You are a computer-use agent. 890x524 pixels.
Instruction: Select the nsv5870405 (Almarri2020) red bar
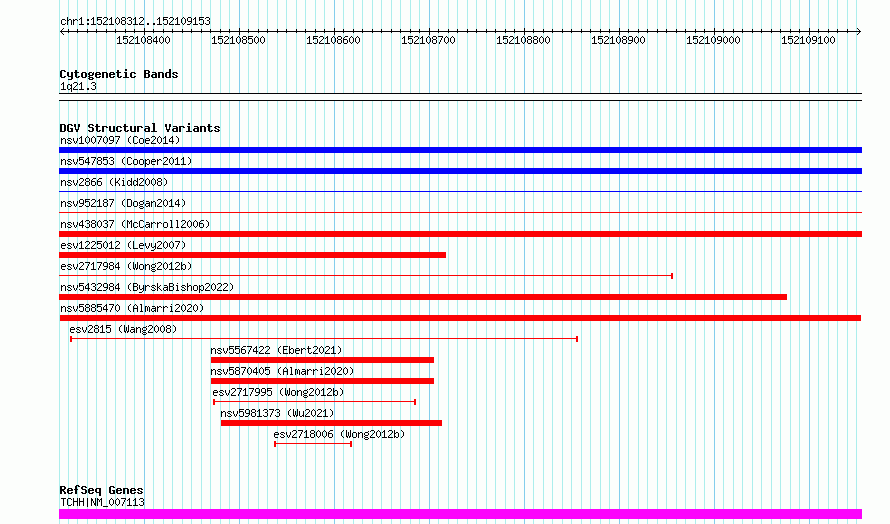(322, 381)
